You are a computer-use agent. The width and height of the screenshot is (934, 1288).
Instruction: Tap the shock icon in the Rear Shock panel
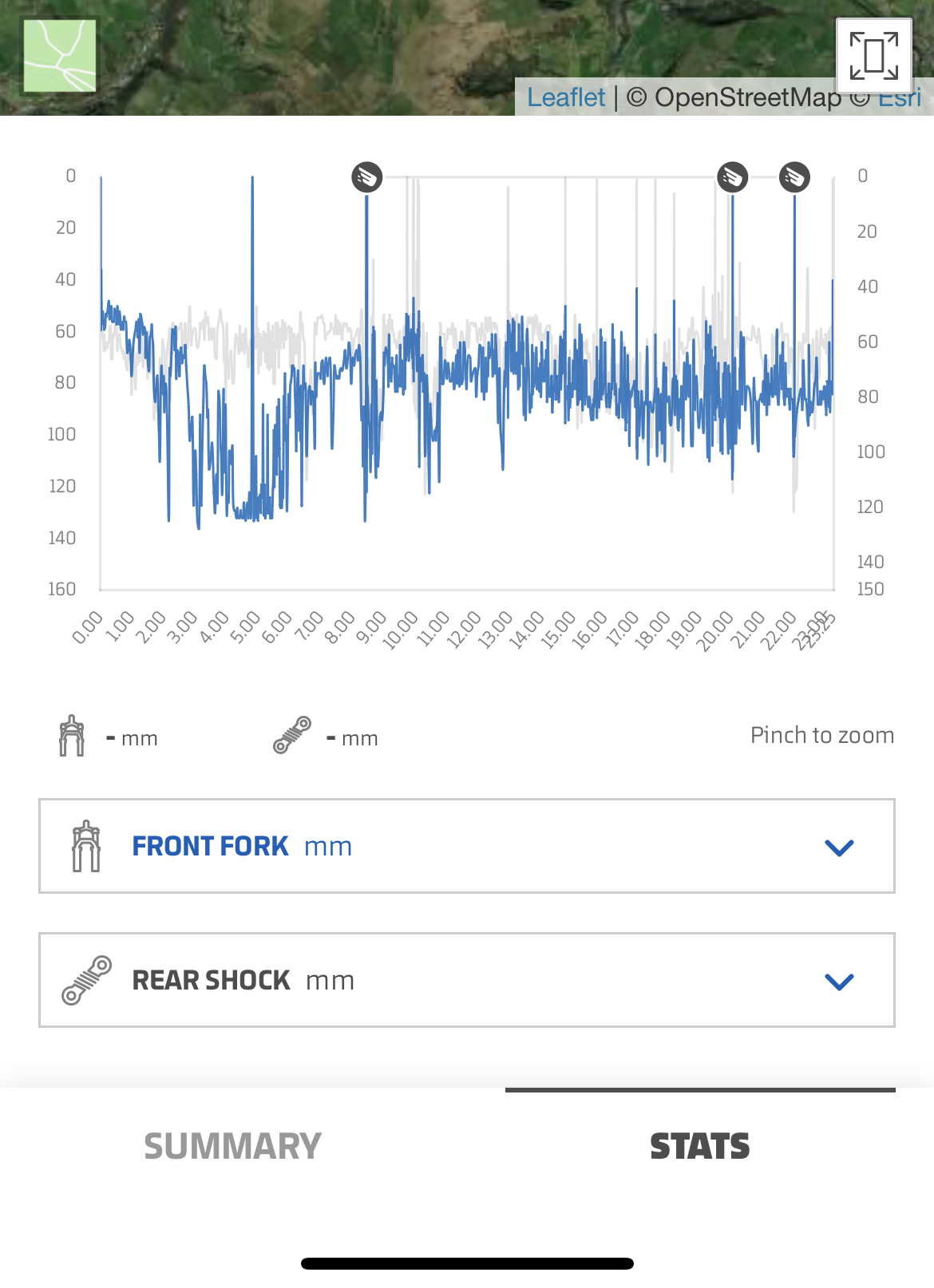point(86,980)
